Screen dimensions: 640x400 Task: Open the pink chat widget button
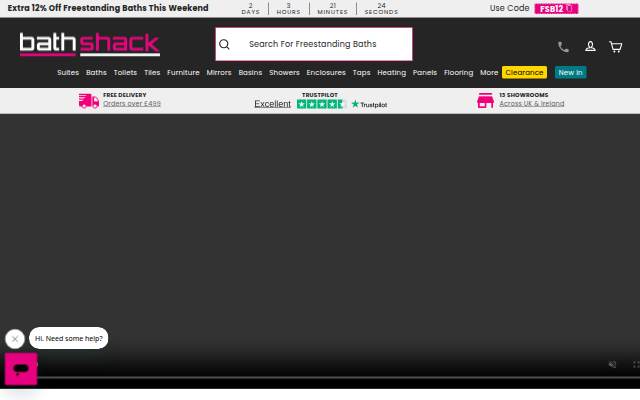tap(21, 369)
